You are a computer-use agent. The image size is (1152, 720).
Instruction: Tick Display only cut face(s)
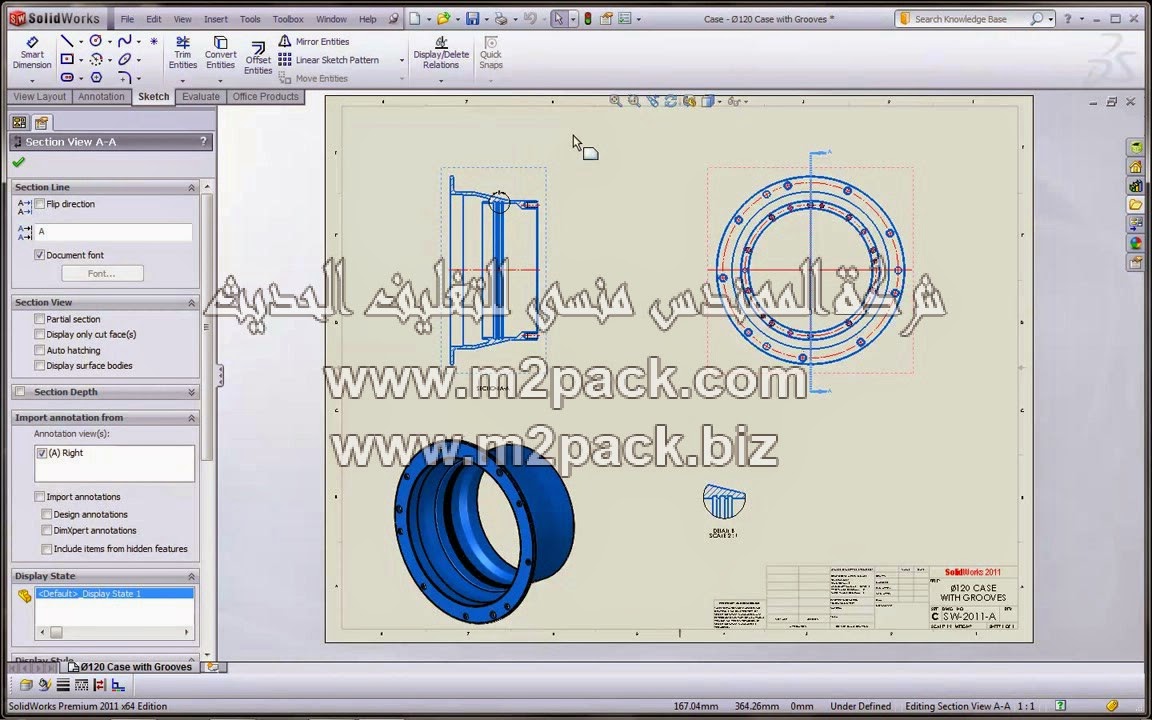40,334
